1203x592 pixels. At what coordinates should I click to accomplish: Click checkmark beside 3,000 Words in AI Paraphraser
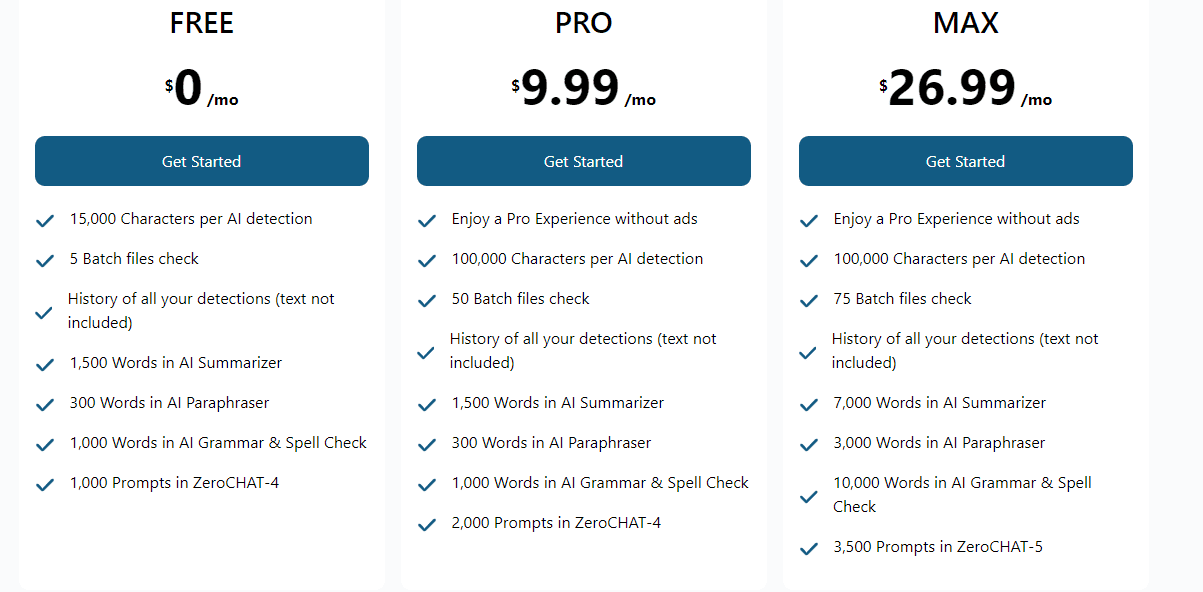[809, 445]
